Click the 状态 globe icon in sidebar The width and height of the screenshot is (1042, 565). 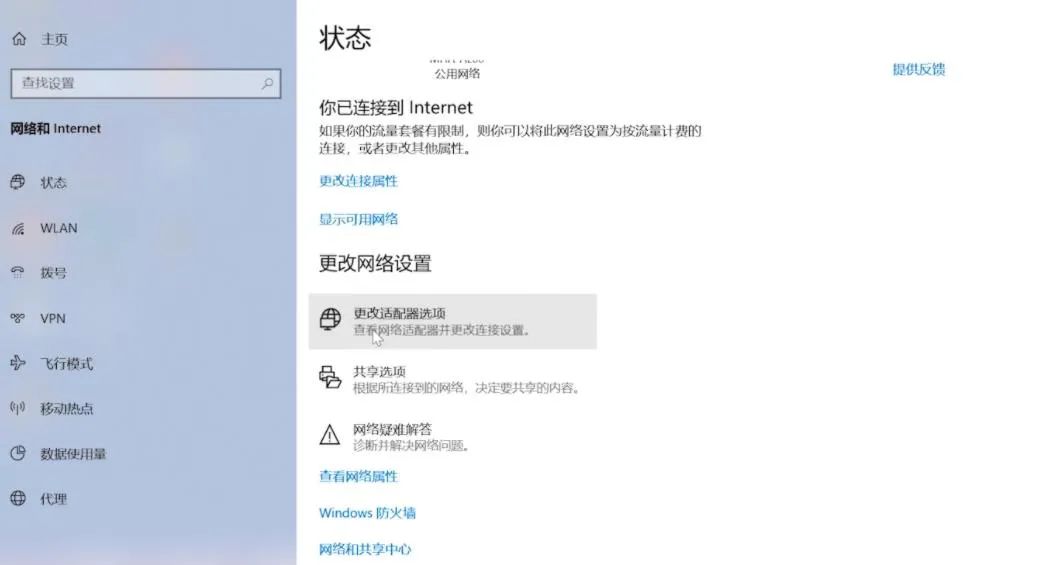[18, 182]
